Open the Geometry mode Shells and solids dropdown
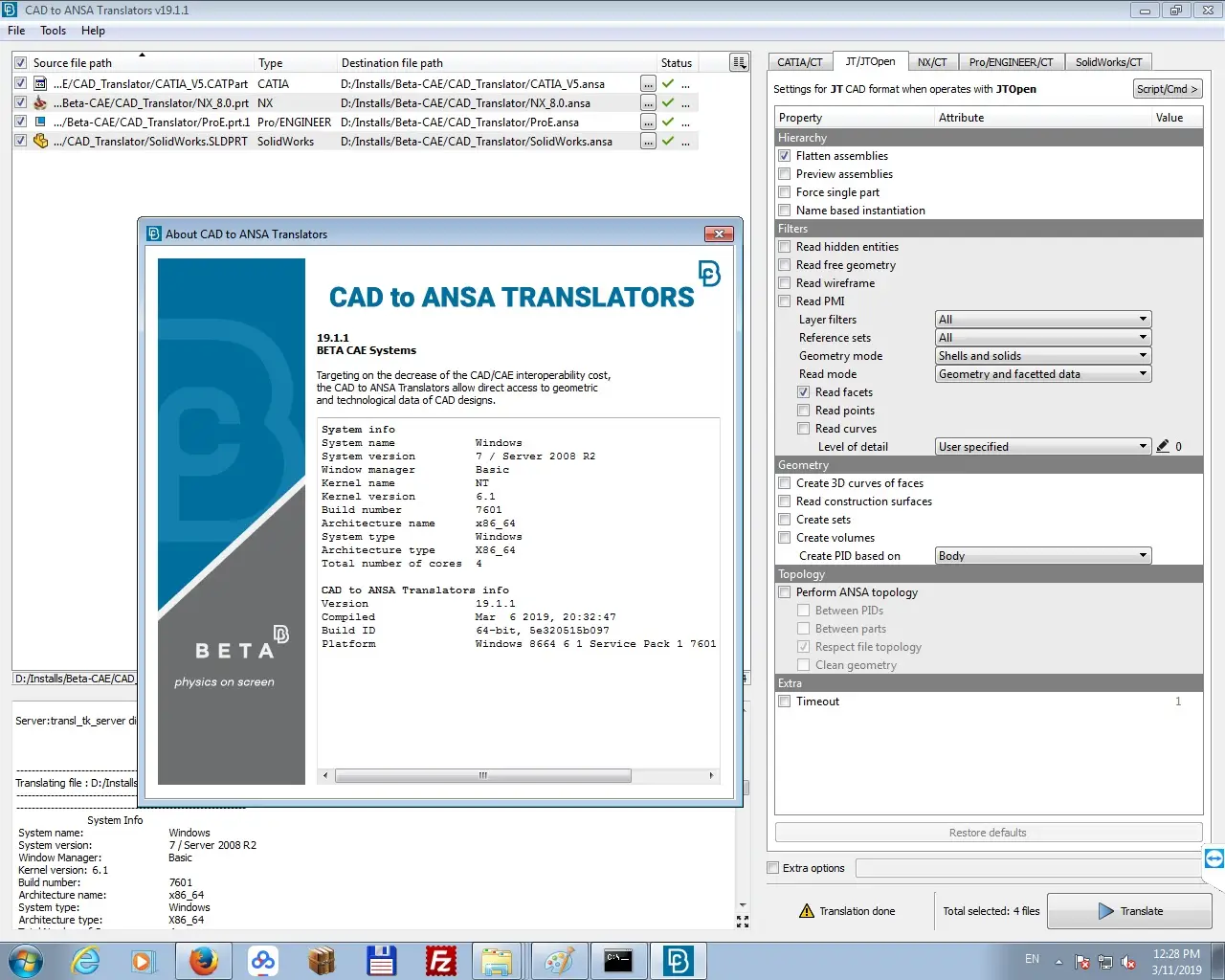Viewport: 1225px width, 980px height. tap(1043, 356)
